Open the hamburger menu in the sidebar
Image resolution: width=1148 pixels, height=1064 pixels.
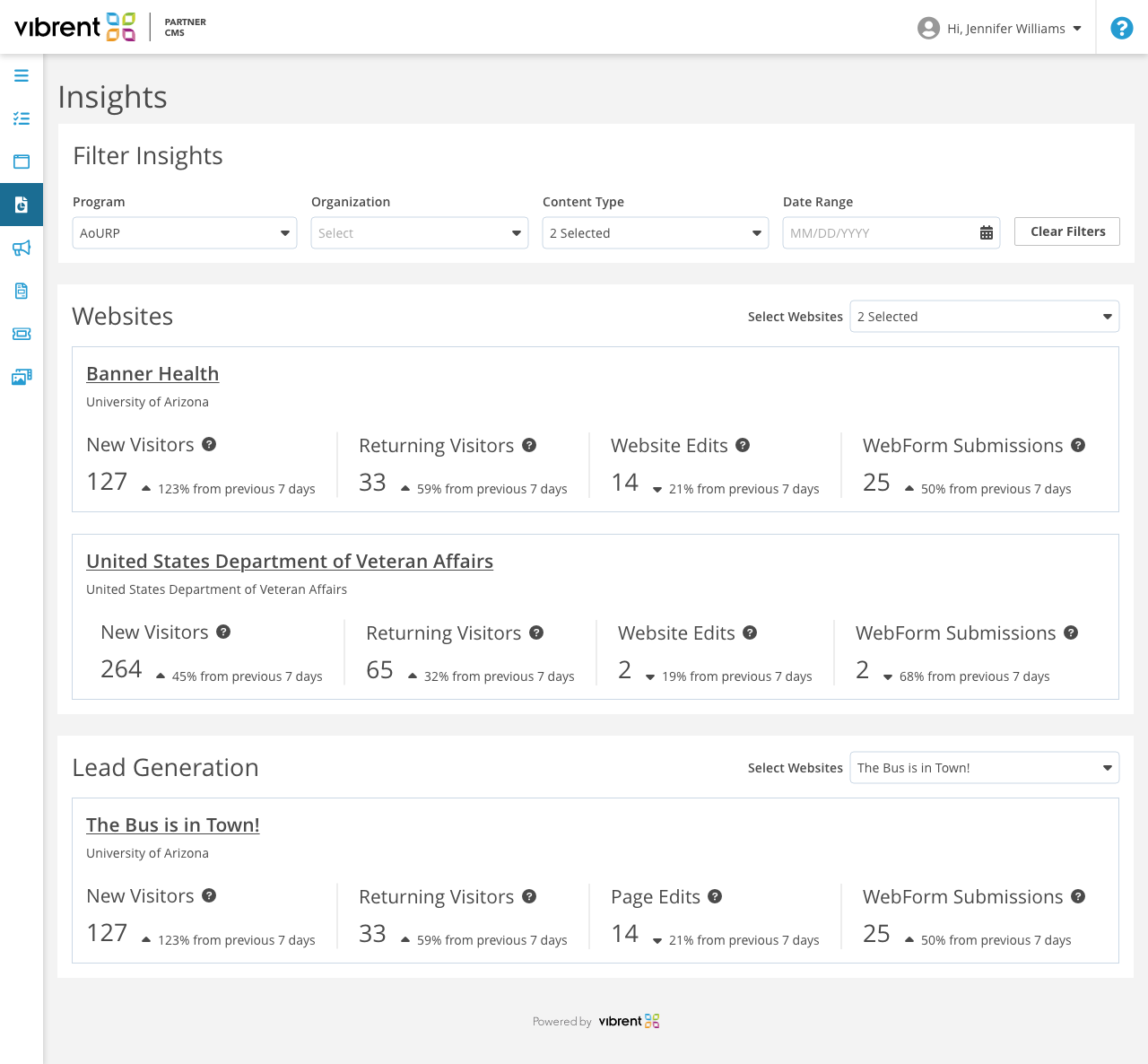tap(22, 75)
